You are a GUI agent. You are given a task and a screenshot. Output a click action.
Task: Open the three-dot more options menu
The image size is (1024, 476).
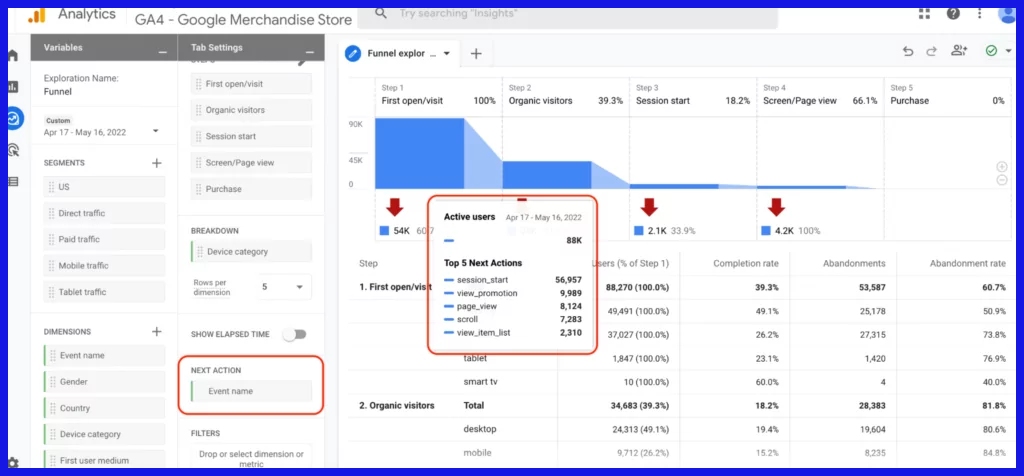[x=980, y=14]
